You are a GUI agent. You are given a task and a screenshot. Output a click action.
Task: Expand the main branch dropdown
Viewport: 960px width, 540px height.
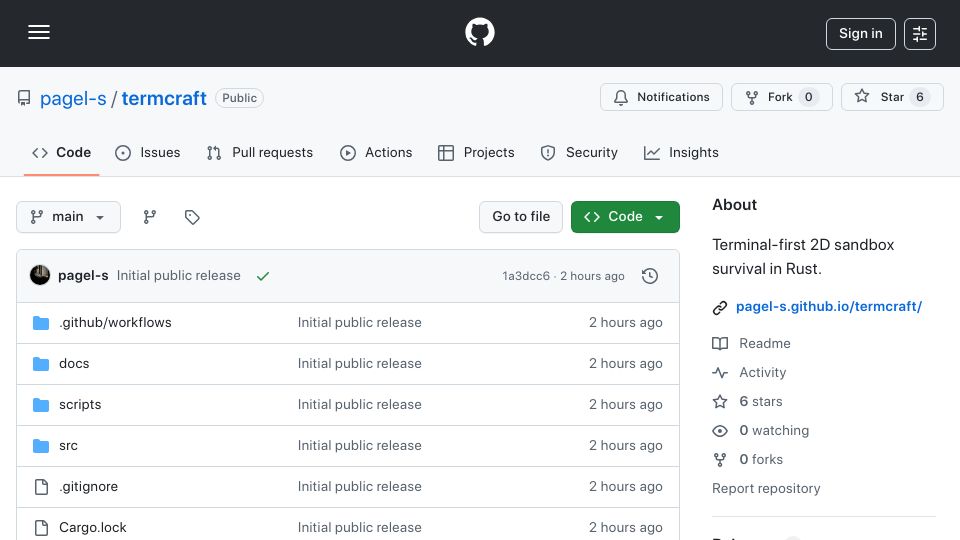(68, 217)
